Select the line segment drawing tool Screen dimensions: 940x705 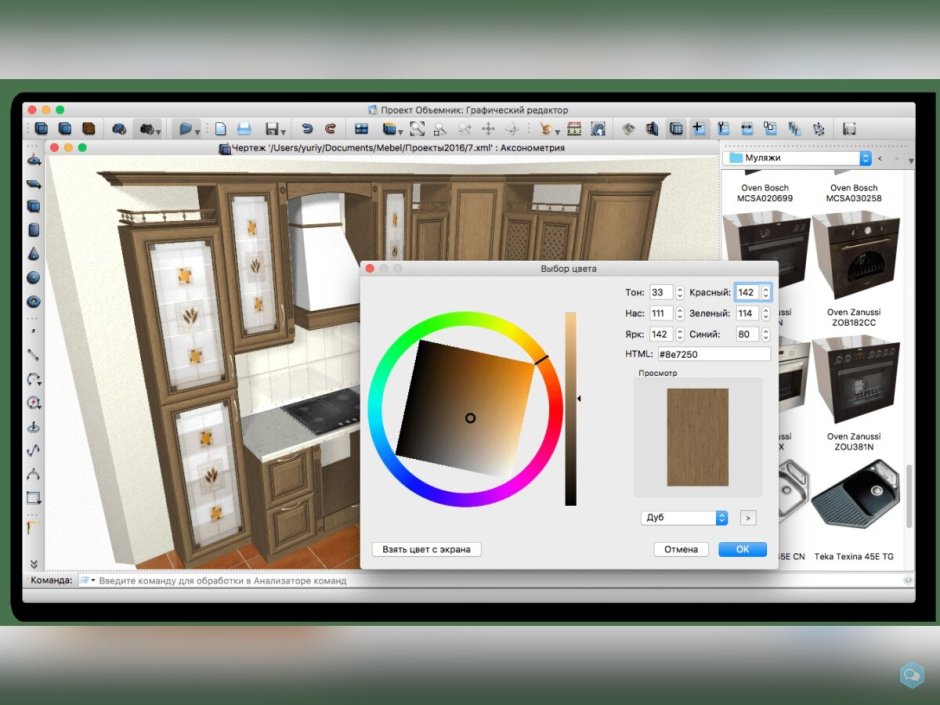(x=34, y=355)
